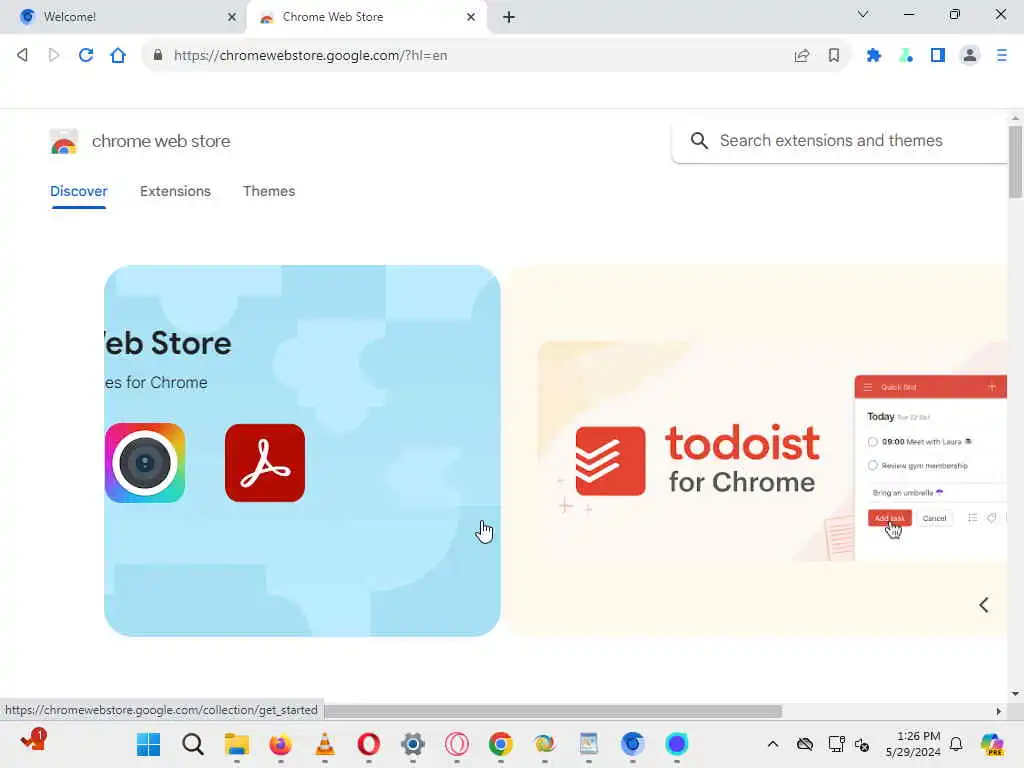
Task: Select the Chrome Web Store browser tab
Action: coord(366,17)
